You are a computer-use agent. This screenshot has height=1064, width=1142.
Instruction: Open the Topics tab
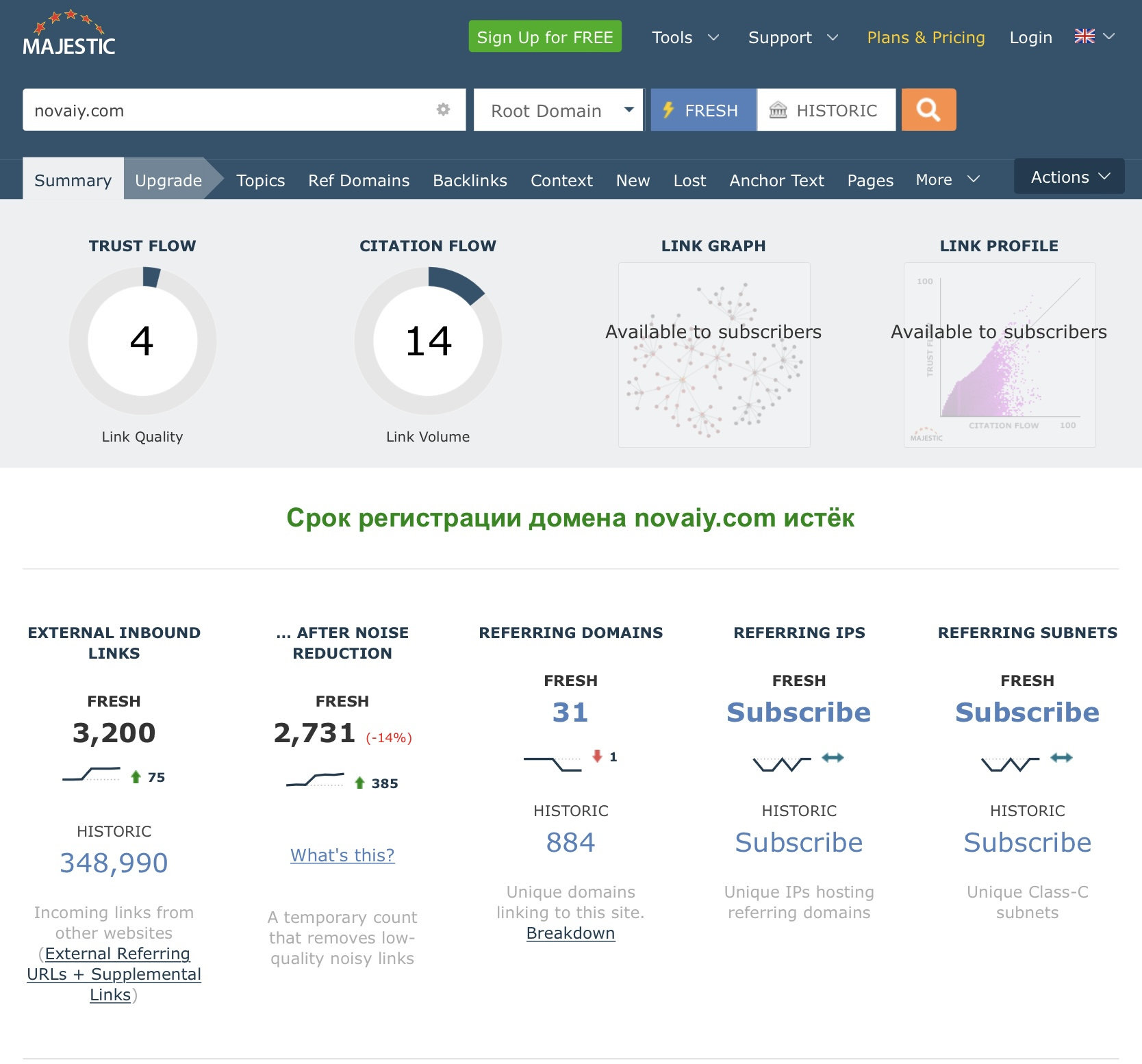261,180
